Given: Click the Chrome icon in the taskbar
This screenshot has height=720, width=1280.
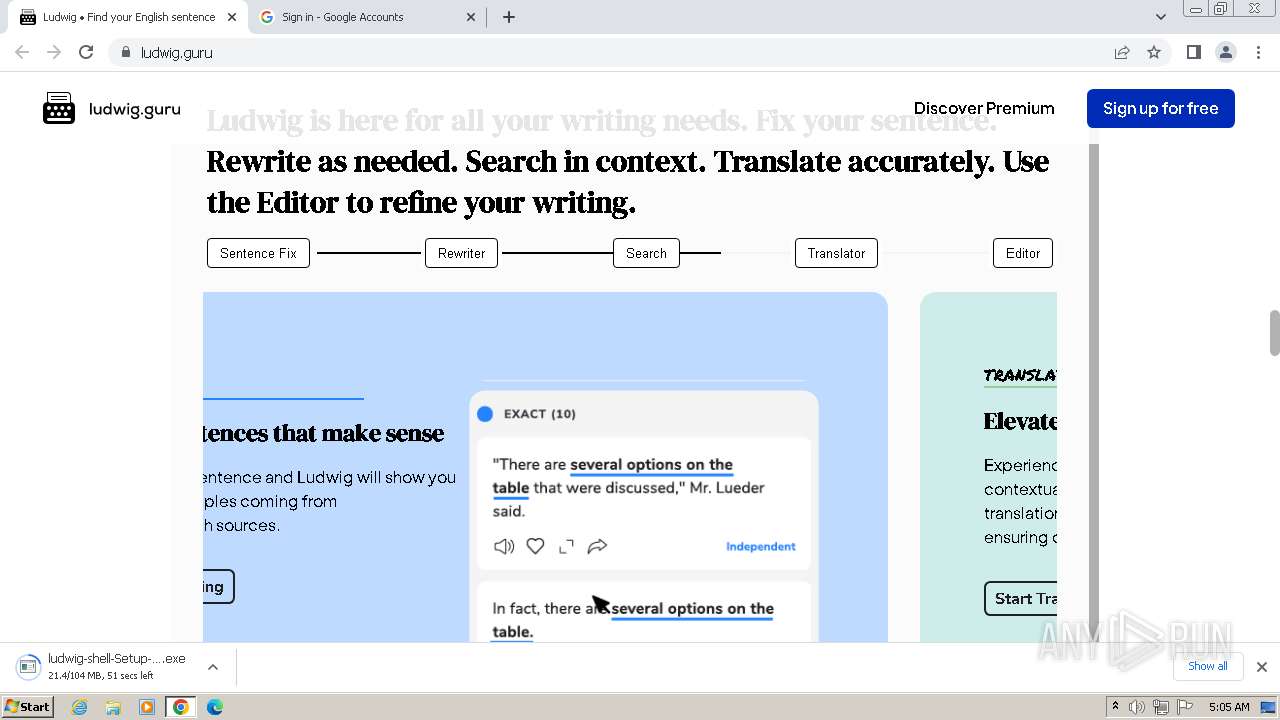Looking at the screenshot, I should 181,707.
